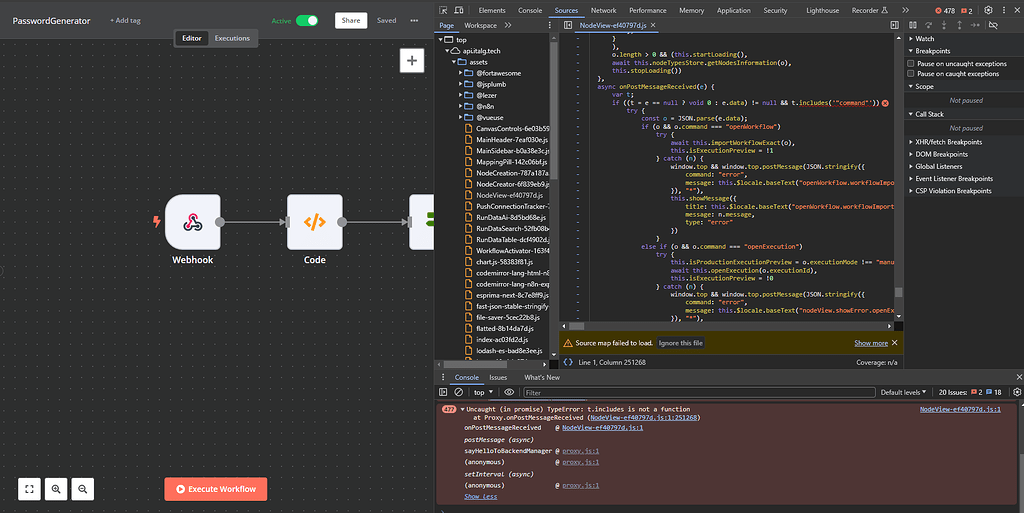
Task: Switch to the Network tab
Action: click(x=603, y=10)
